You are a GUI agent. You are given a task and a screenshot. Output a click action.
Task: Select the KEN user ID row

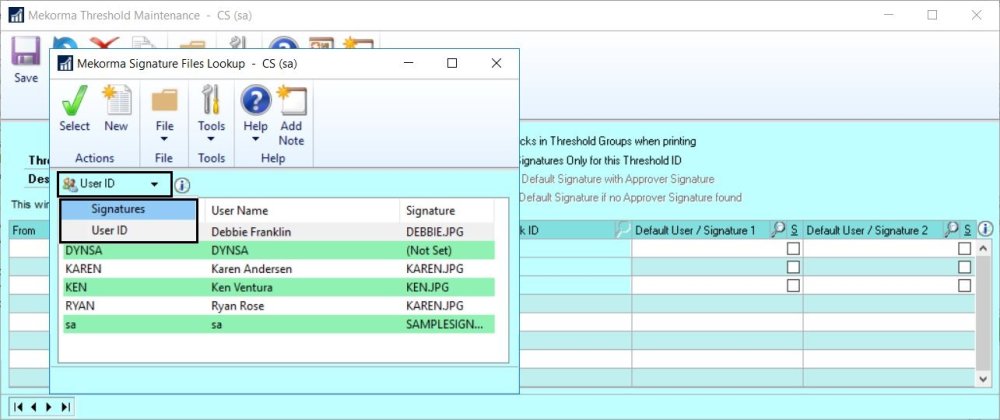pos(76,287)
